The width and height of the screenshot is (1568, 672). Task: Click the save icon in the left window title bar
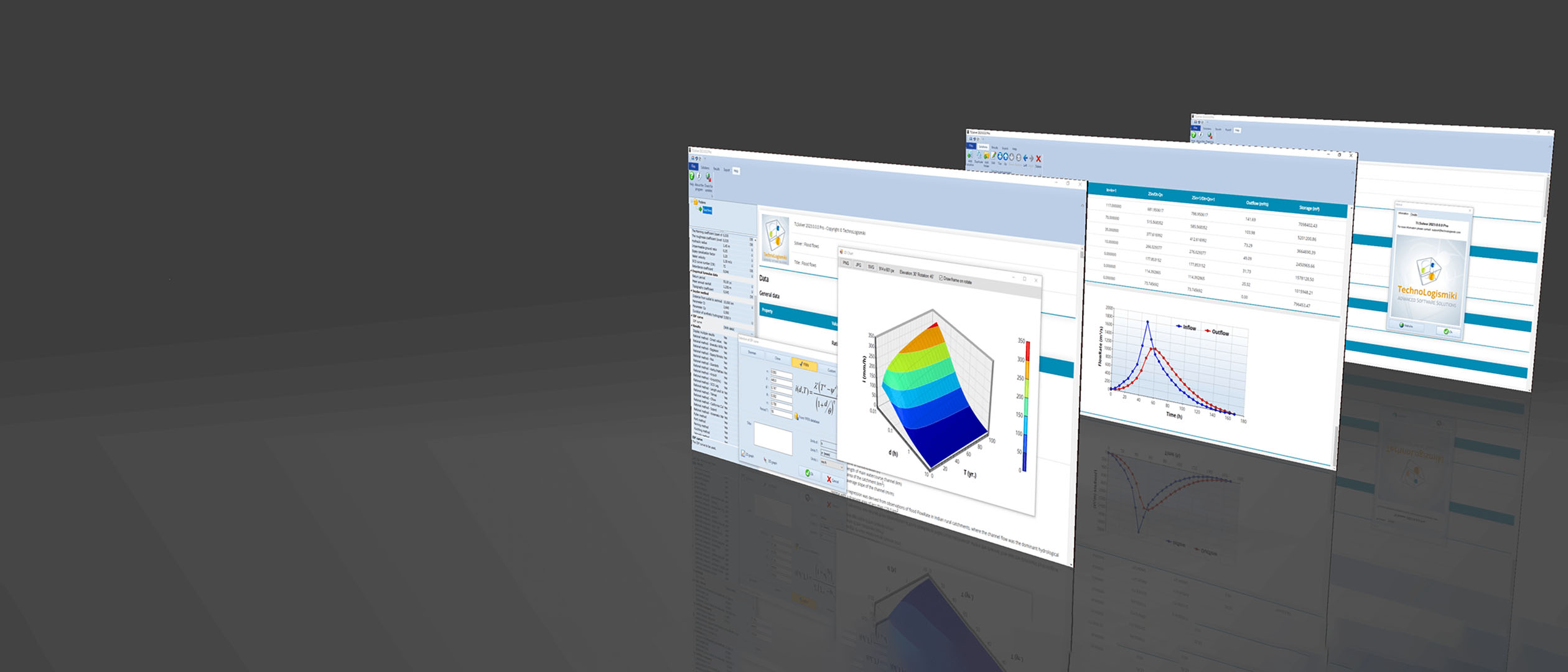tap(693, 158)
